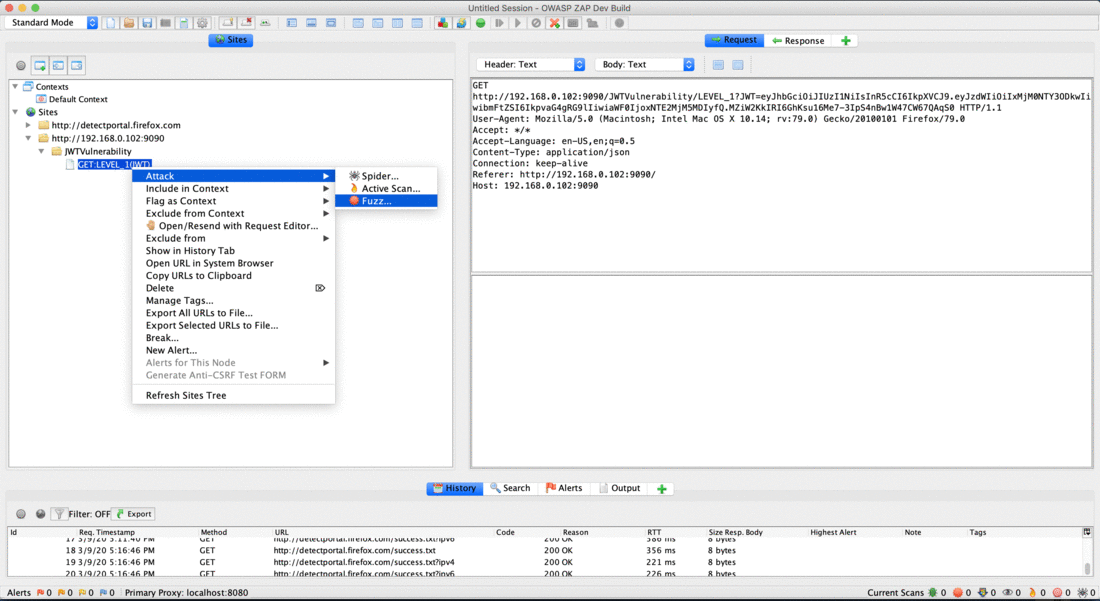Click the Sites button above the tree
This screenshot has width=1100, height=601.
pos(230,39)
